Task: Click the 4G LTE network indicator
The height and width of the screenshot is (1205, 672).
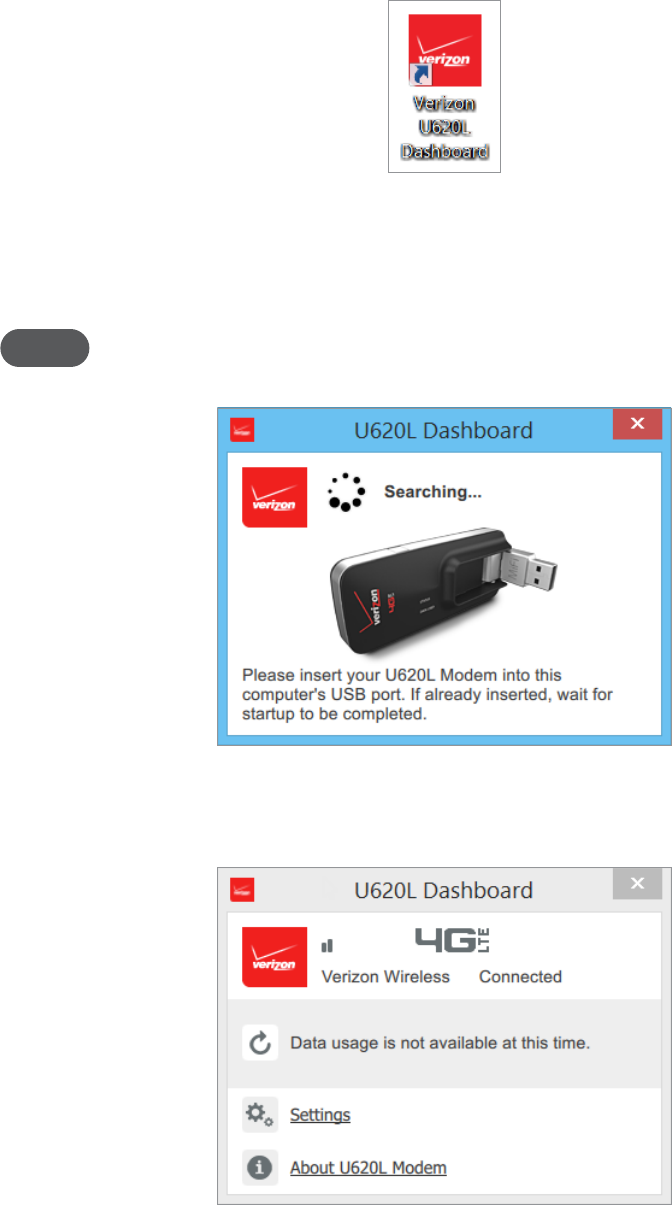Action: [452, 940]
